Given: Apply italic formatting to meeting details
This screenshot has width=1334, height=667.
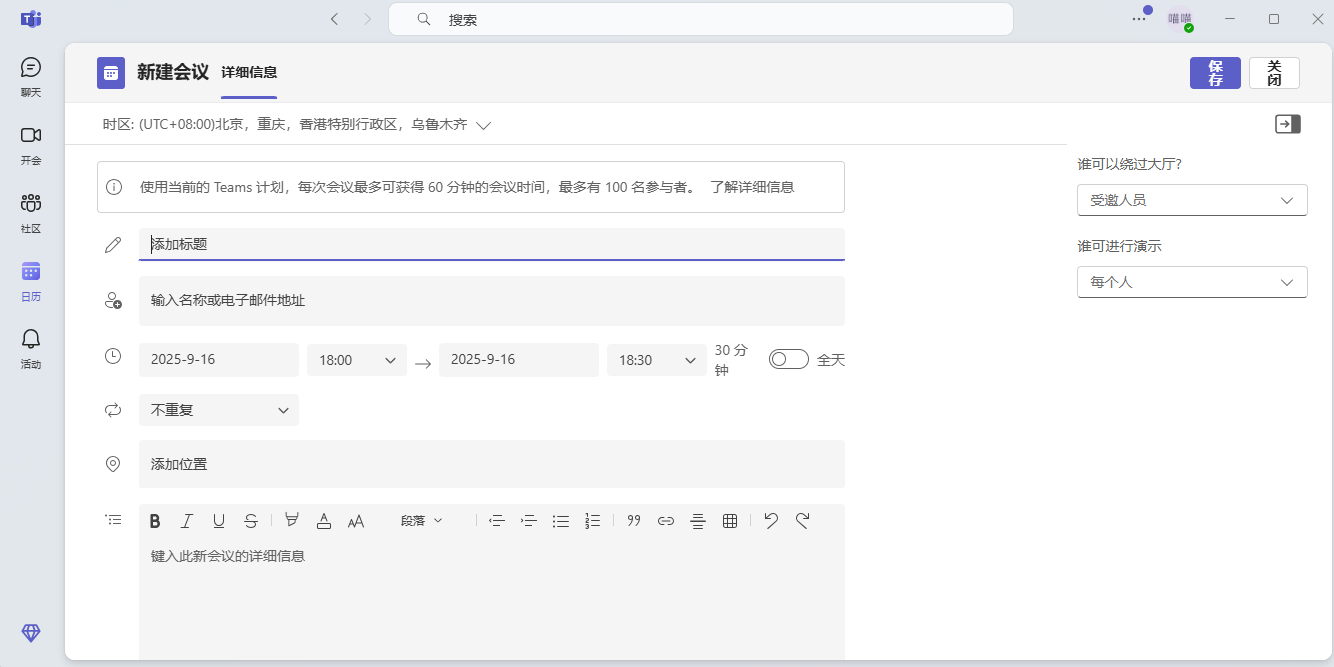Looking at the screenshot, I should coord(187,520).
